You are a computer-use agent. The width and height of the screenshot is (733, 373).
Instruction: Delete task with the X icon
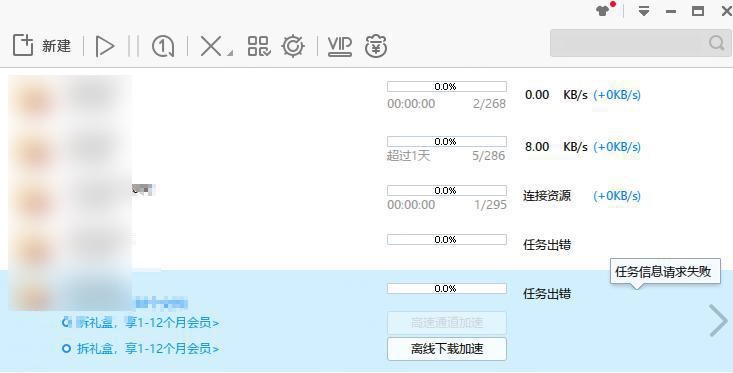pos(211,46)
